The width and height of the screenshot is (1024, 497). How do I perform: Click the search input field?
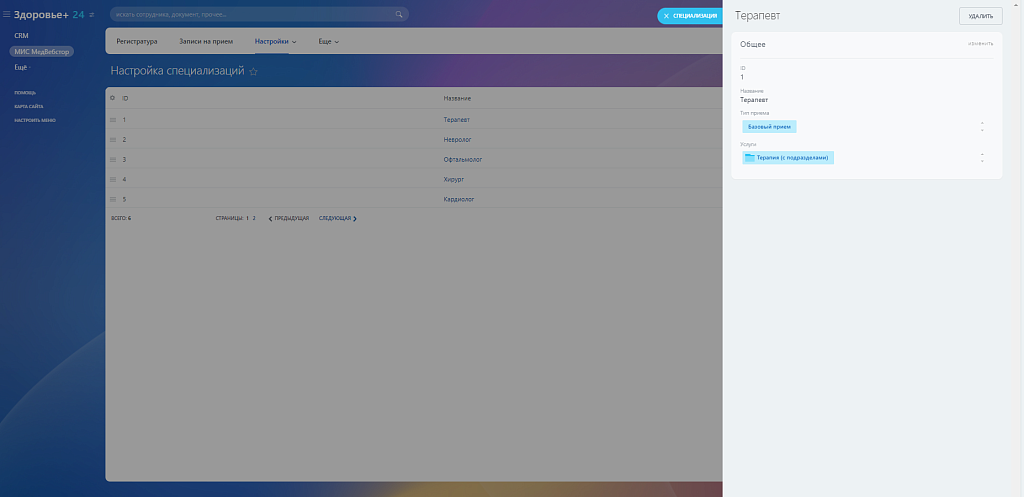[250, 15]
